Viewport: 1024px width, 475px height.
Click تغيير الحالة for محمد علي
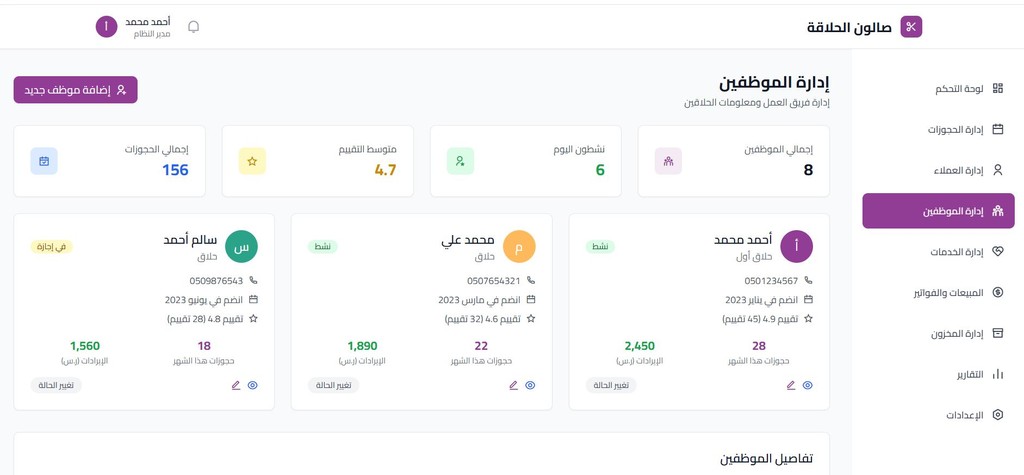333,385
